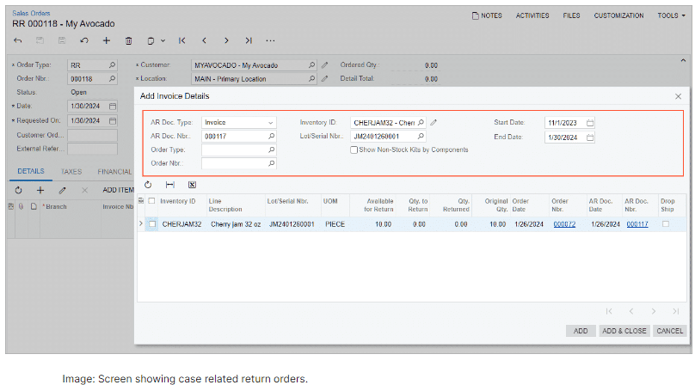Open ACTIVITIES

pos(532,16)
